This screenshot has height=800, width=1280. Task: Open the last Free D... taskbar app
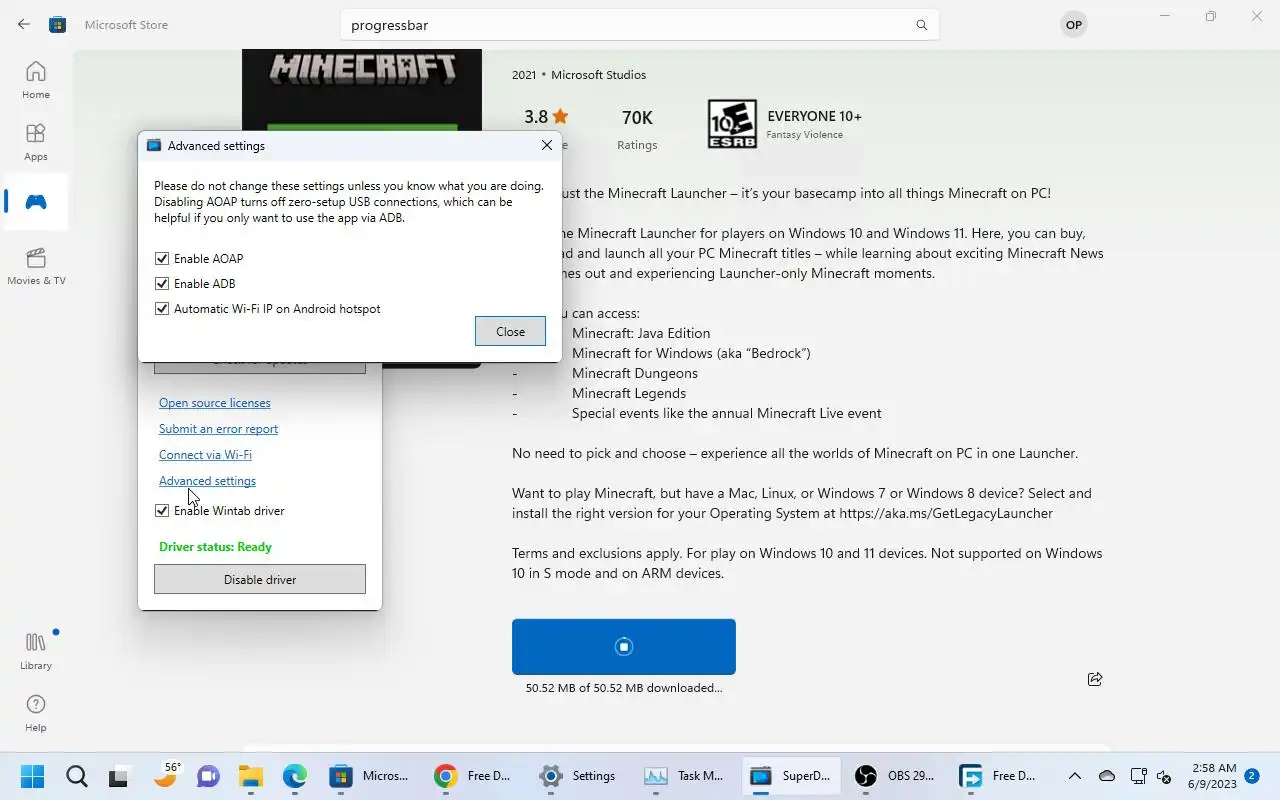[x=998, y=776]
